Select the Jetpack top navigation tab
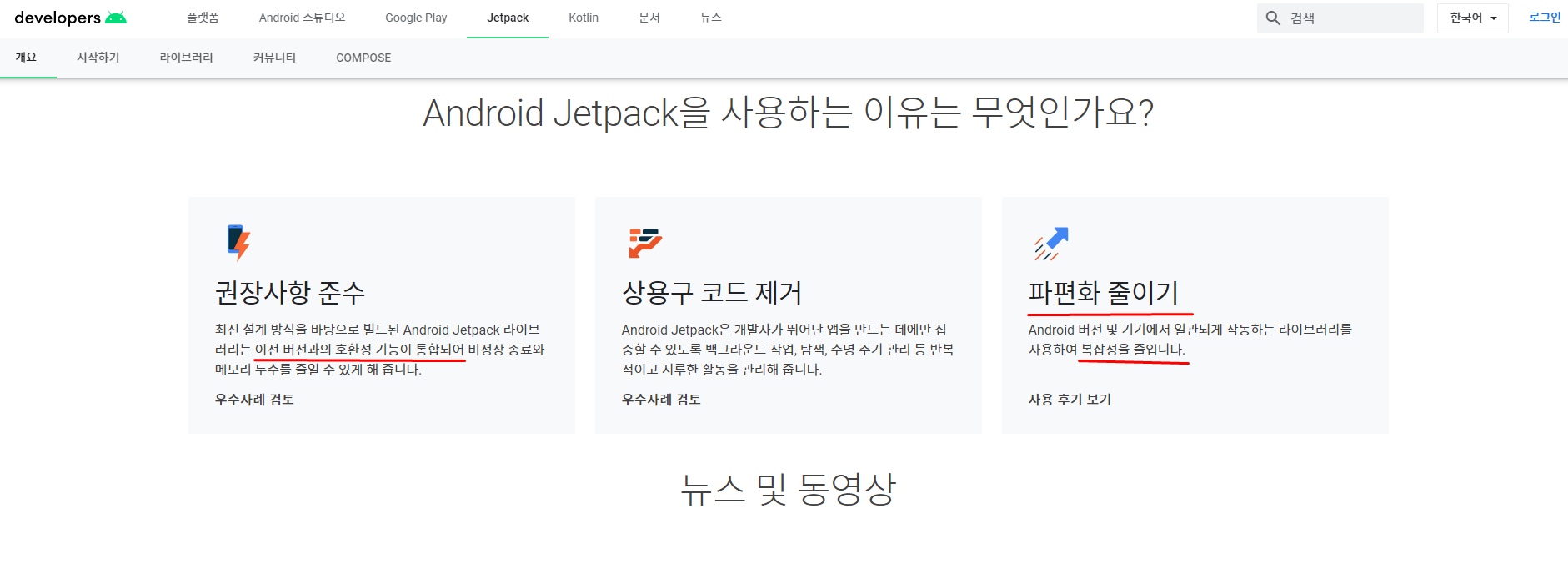This screenshot has width=1568, height=569. [x=508, y=18]
